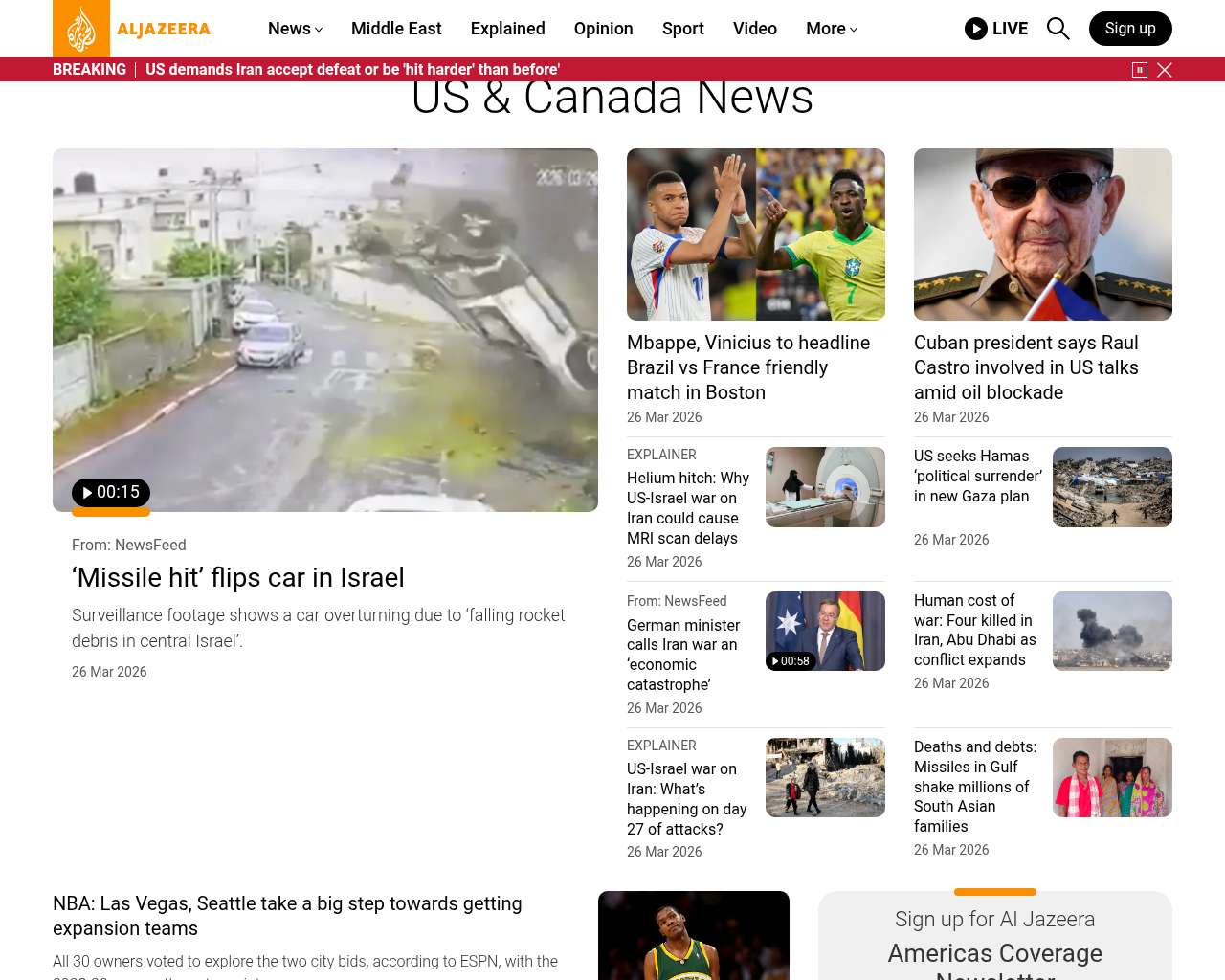The width and height of the screenshot is (1225, 980).
Task: Open the breaking headline about Iran
Action: coord(352,70)
